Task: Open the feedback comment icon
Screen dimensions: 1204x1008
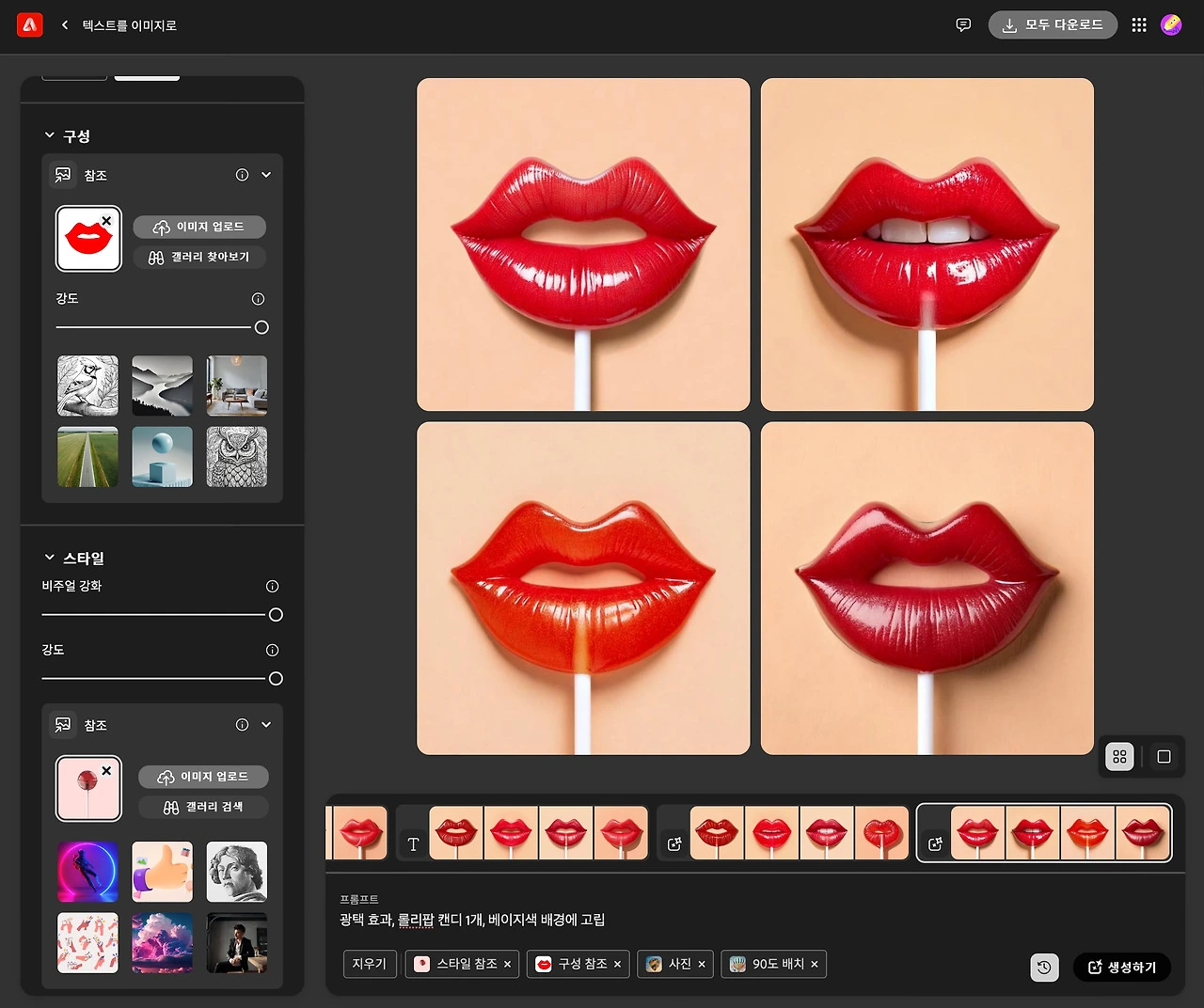Action: (963, 25)
